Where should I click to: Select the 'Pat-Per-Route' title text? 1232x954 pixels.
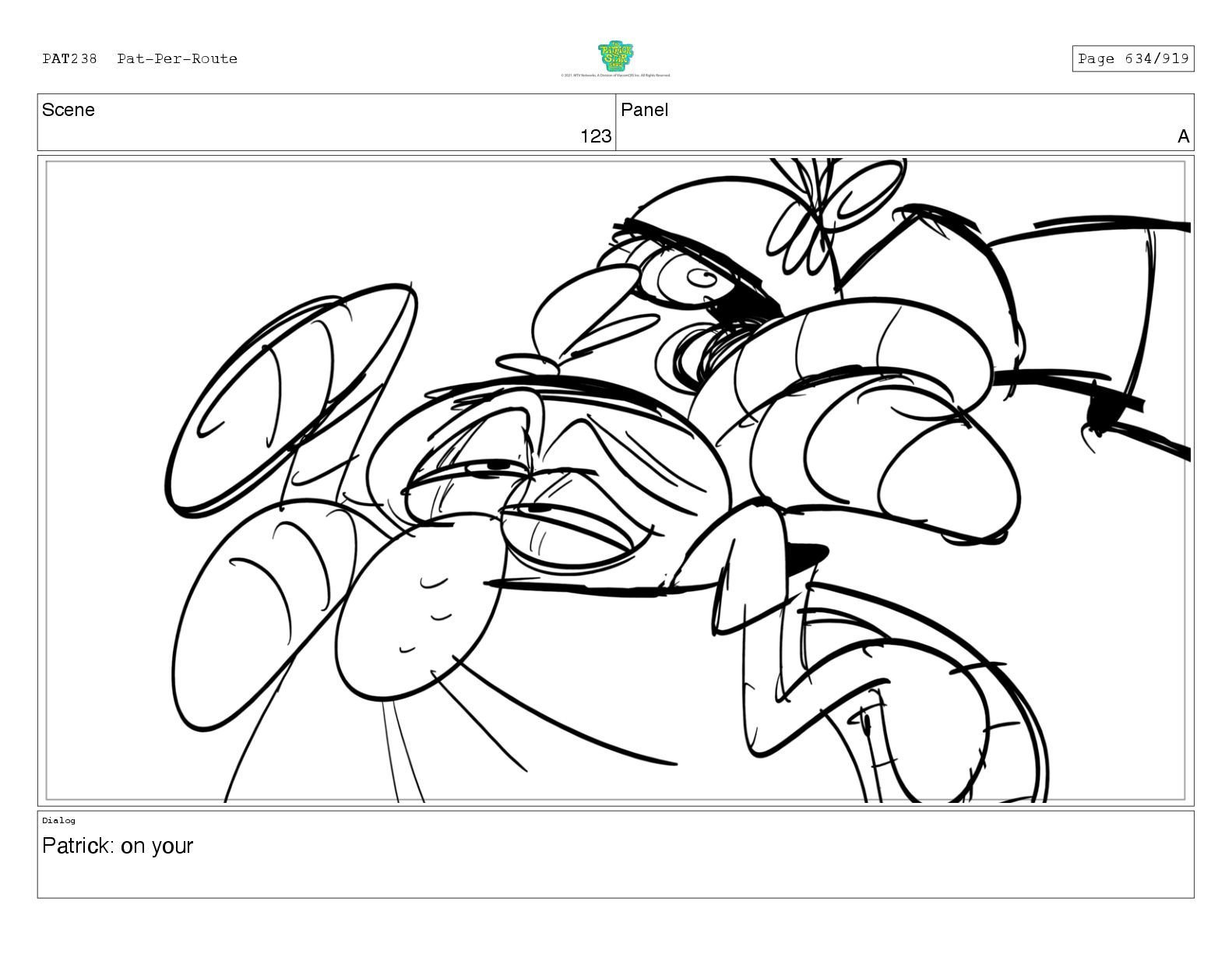(178, 59)
